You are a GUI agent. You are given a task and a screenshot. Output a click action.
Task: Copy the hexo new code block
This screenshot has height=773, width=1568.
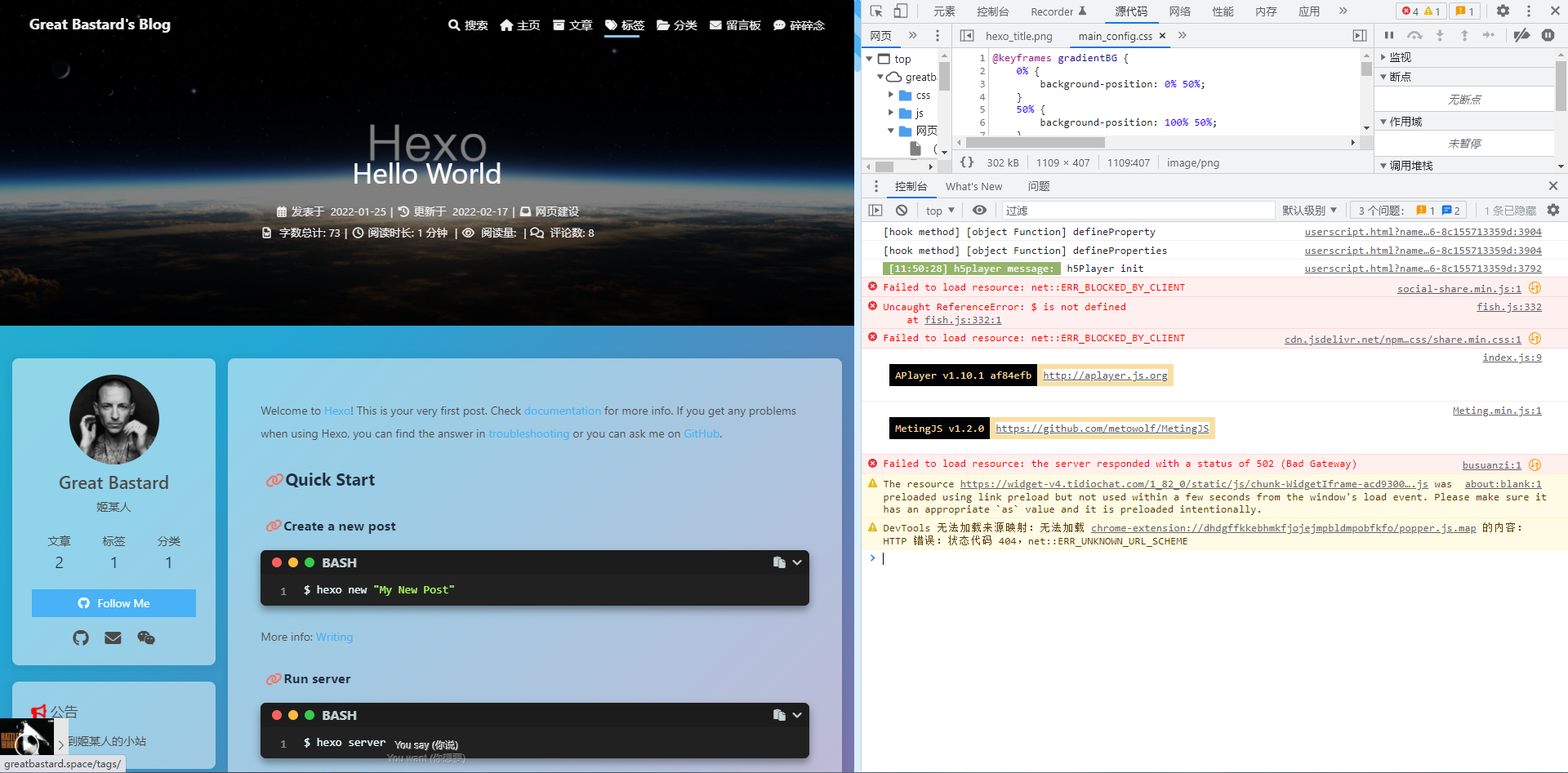click(x=779, y=562)
